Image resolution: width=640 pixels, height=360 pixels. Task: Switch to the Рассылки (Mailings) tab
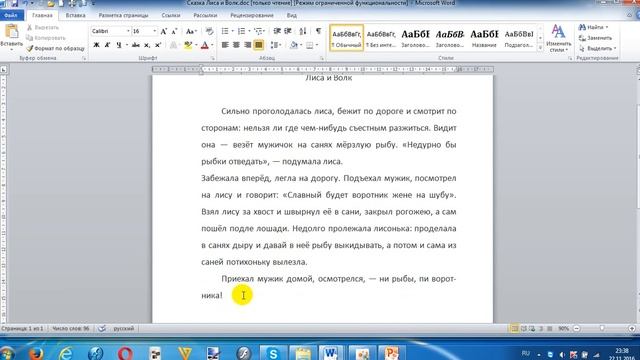(x=205, y=16)
